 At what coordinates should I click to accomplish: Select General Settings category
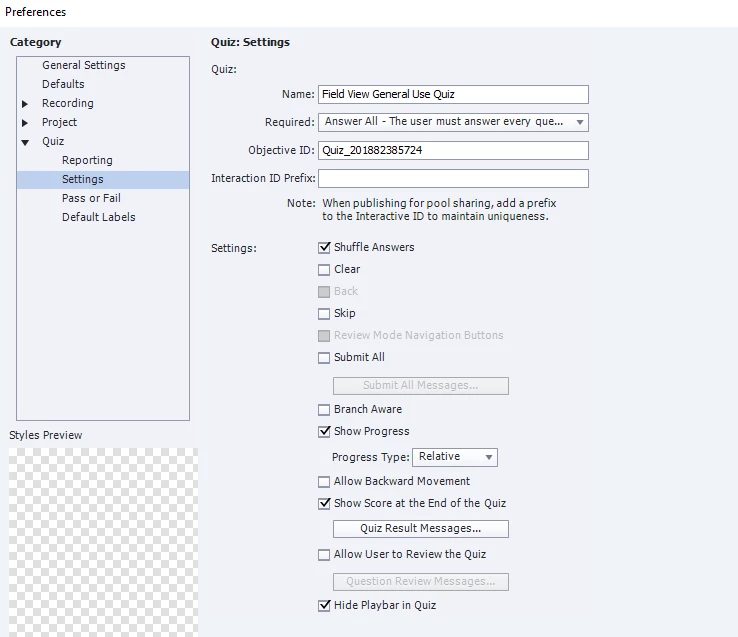[x=84, y=65]
